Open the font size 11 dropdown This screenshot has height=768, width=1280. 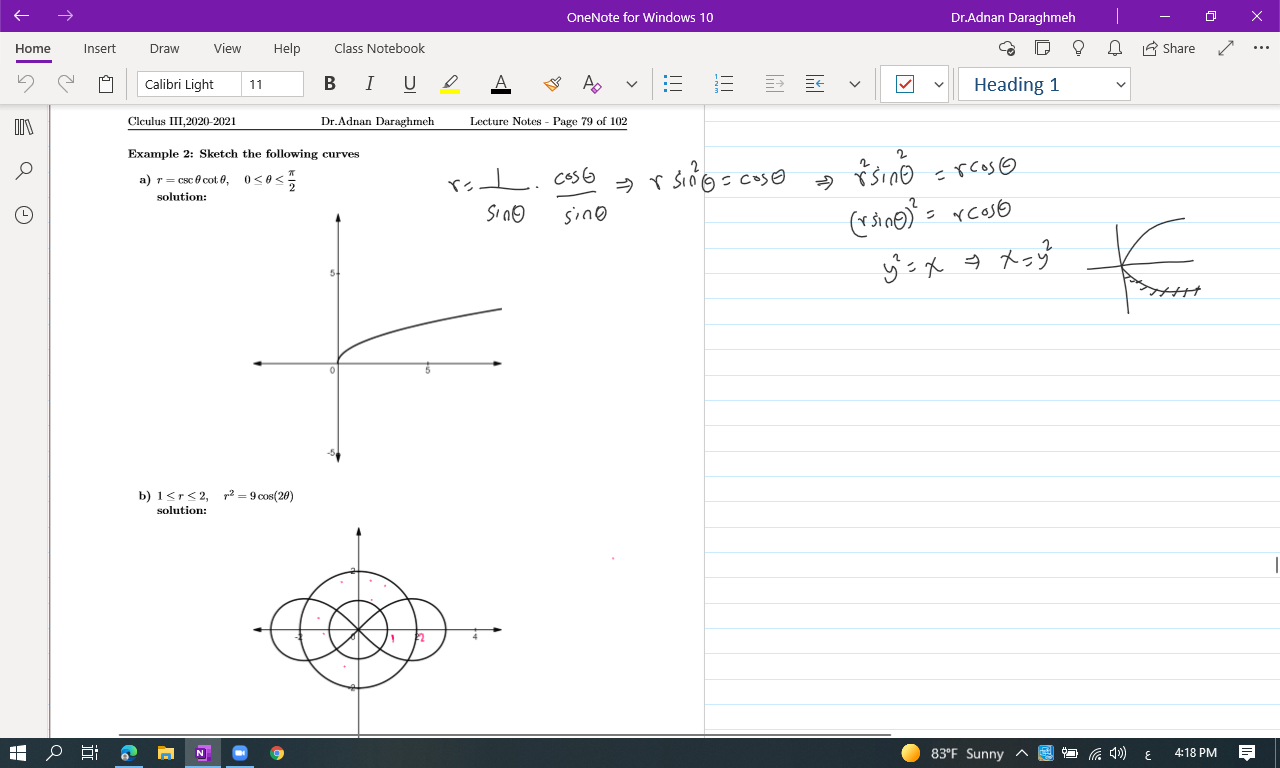pyautogui.click(x=272, y=84)
